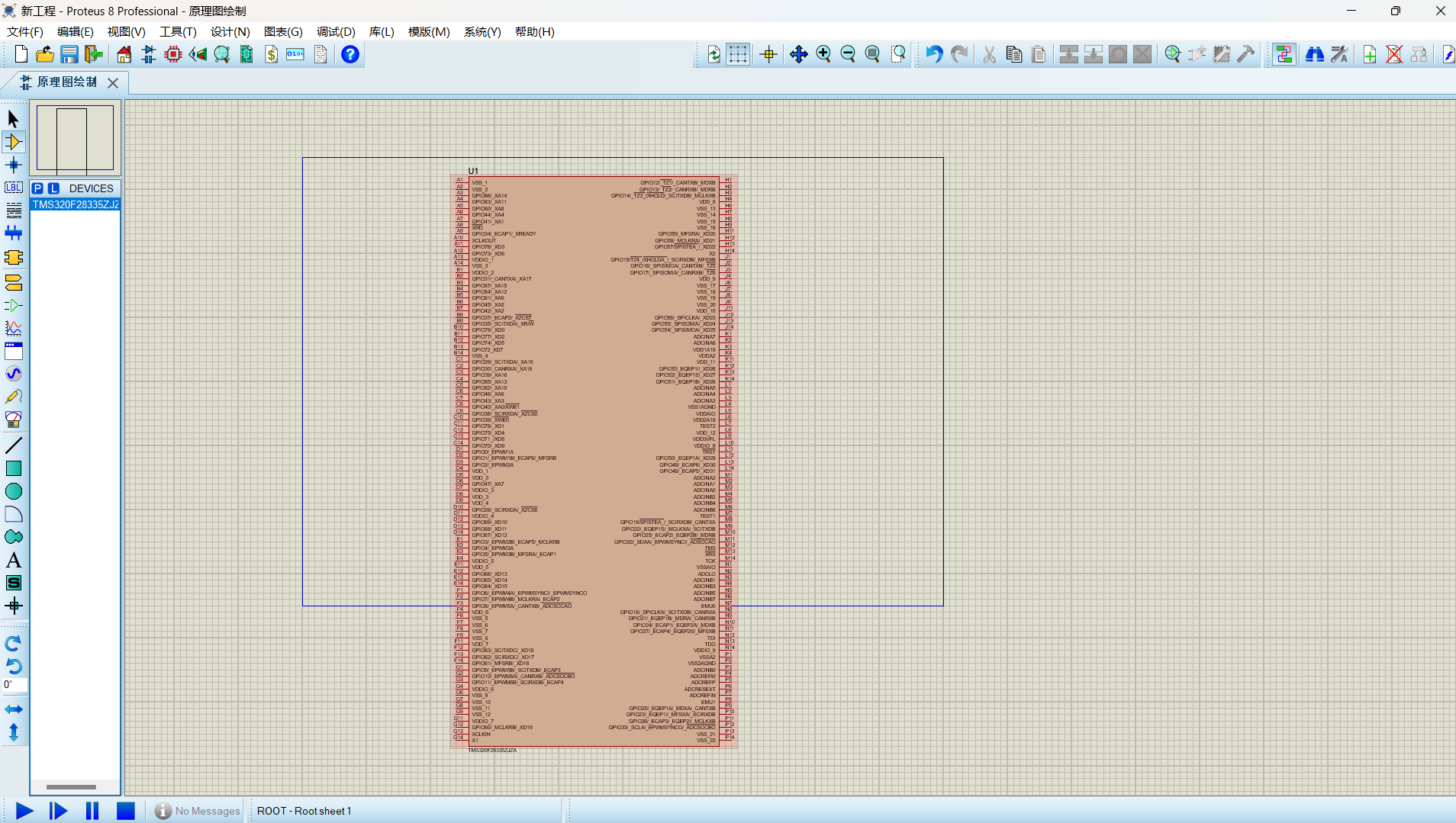Open the No Messages log indicator
Screen dimensions: 1456x823
(x=198, y=811)
